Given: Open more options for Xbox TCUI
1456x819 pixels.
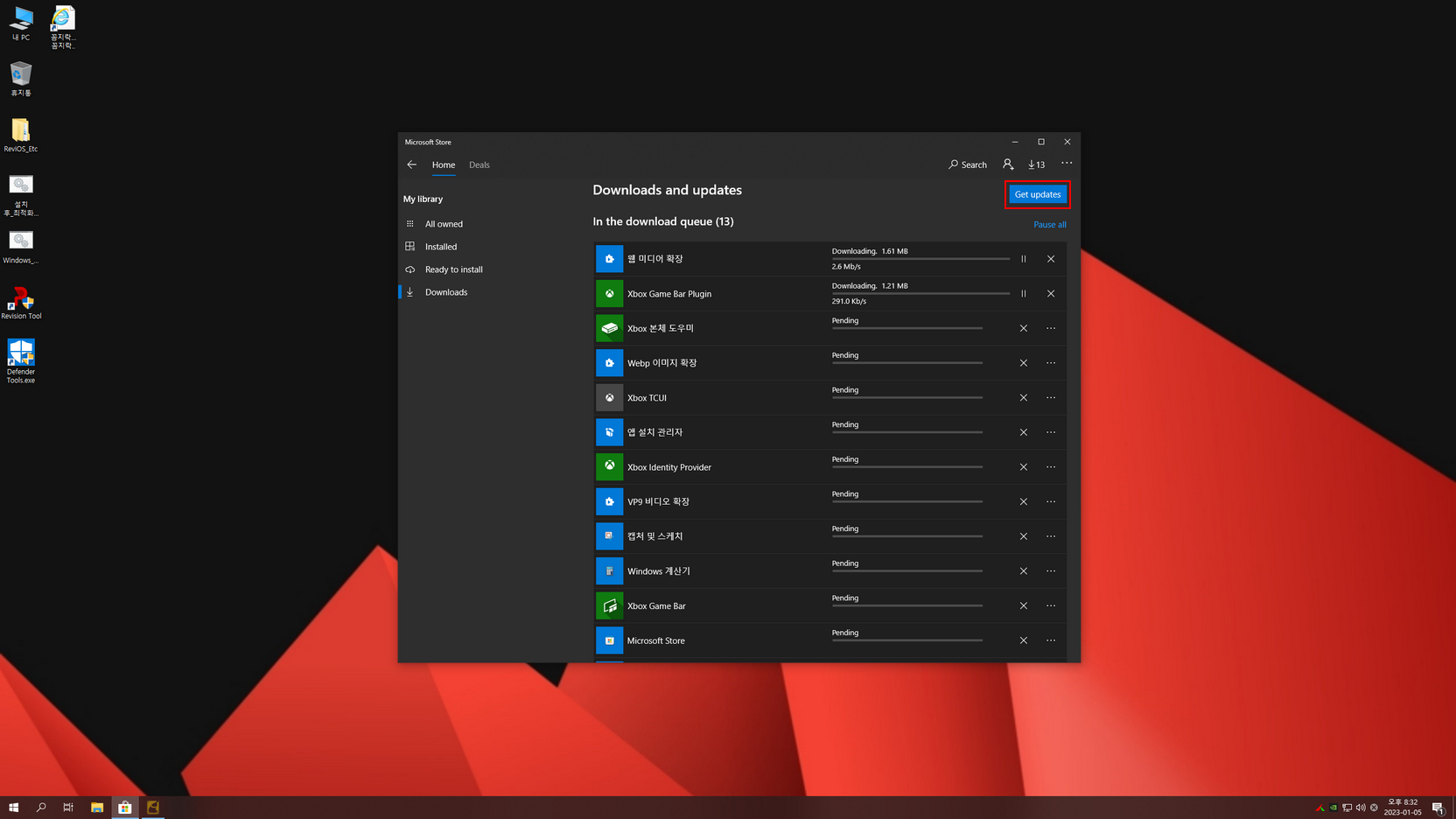Looking at the screenshot, I should [x=1051, y=398].
